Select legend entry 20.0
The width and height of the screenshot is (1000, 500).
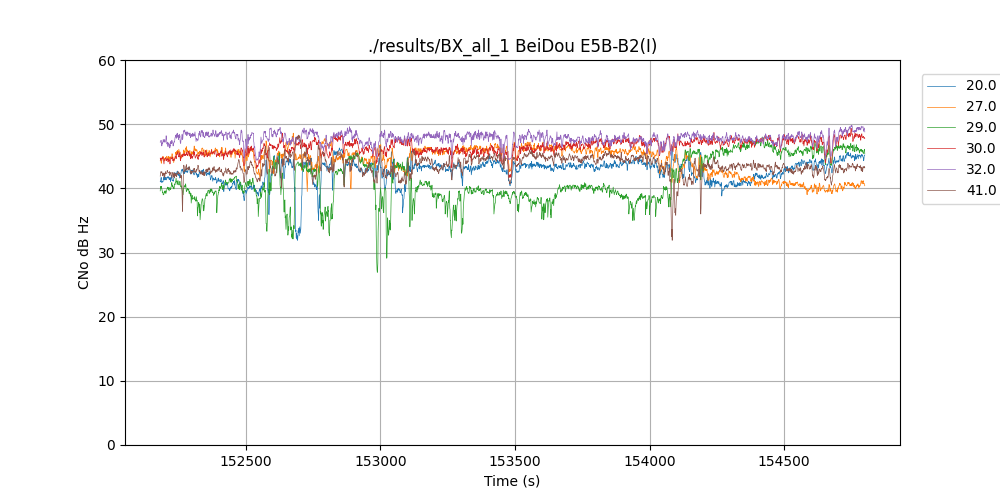[x=980, y=85]
